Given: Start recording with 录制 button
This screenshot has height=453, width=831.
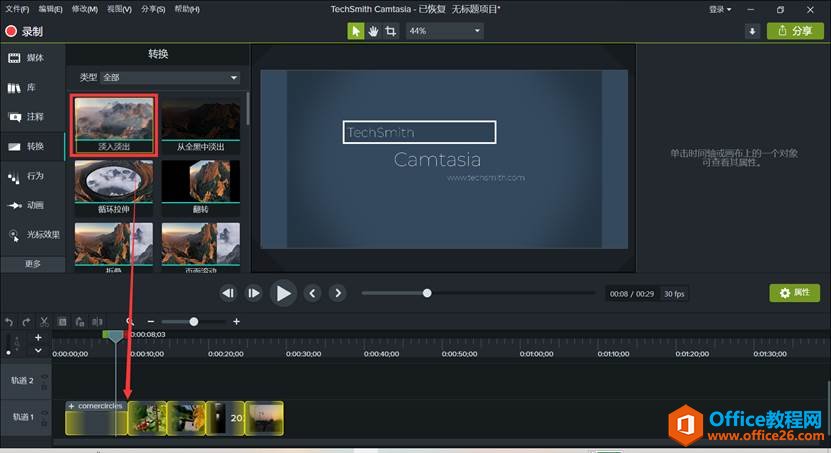Looking at the screenshot, I should coord(24,31).
